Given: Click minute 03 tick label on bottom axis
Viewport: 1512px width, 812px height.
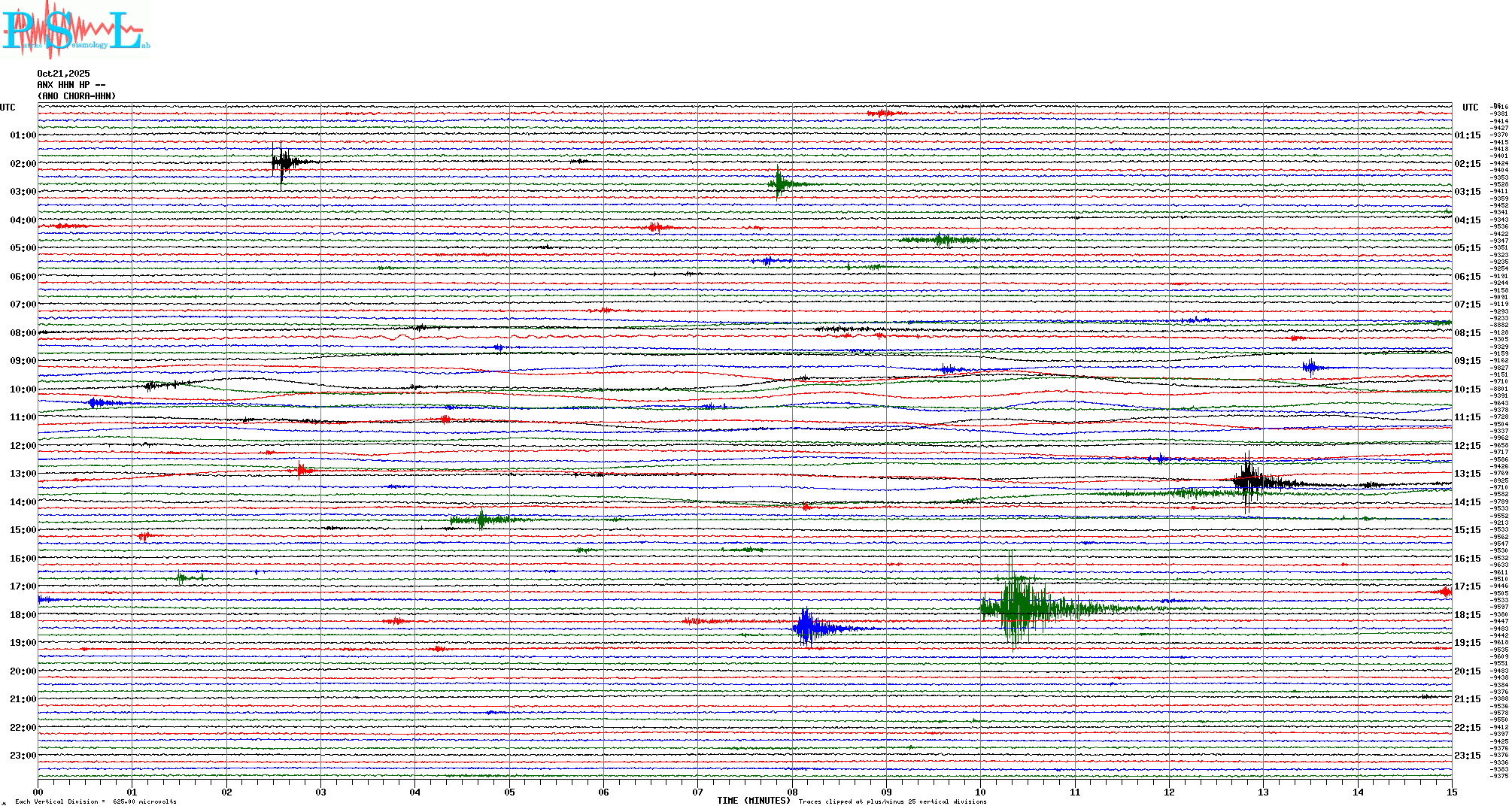Looking at the screenshot, I should click(321, 792).
